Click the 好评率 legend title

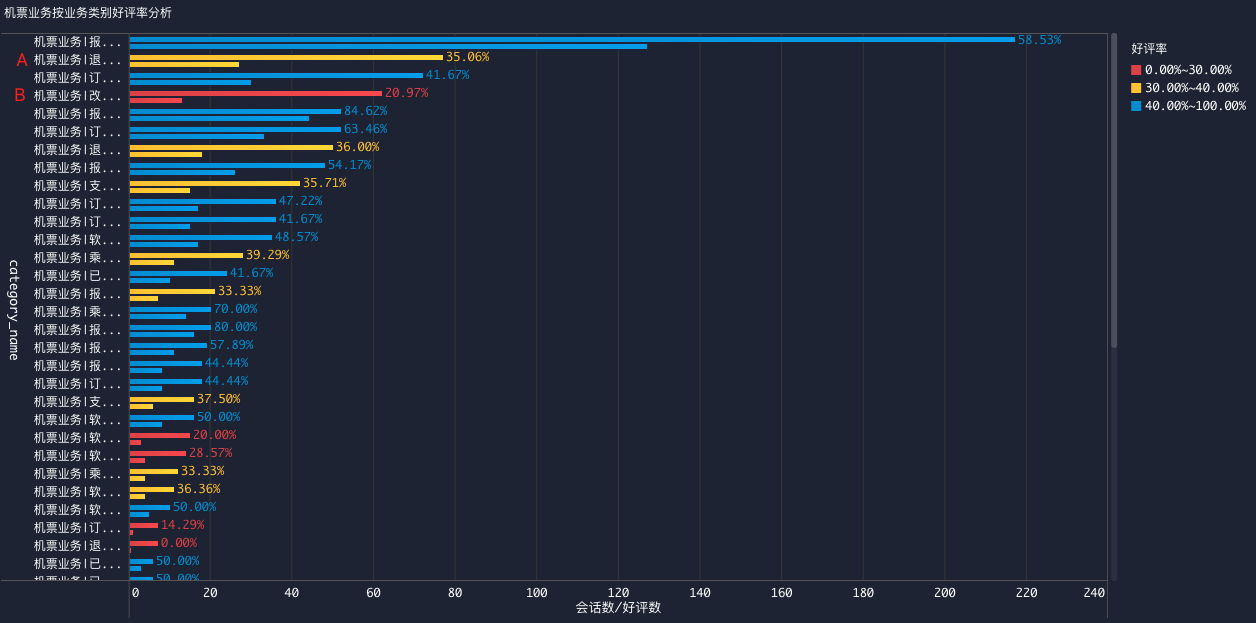tap(1149, 48)
